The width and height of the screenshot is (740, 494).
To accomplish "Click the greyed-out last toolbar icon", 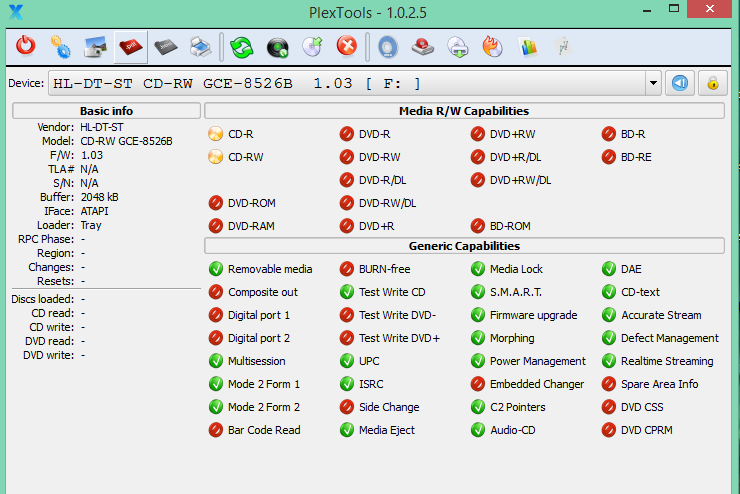I will [x=563, y=47].
